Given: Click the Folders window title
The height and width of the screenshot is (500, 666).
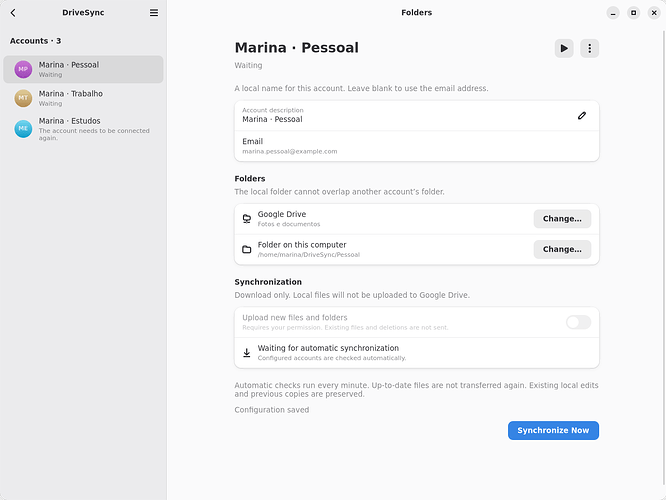Looking at the screenshot, I should 417,13.
